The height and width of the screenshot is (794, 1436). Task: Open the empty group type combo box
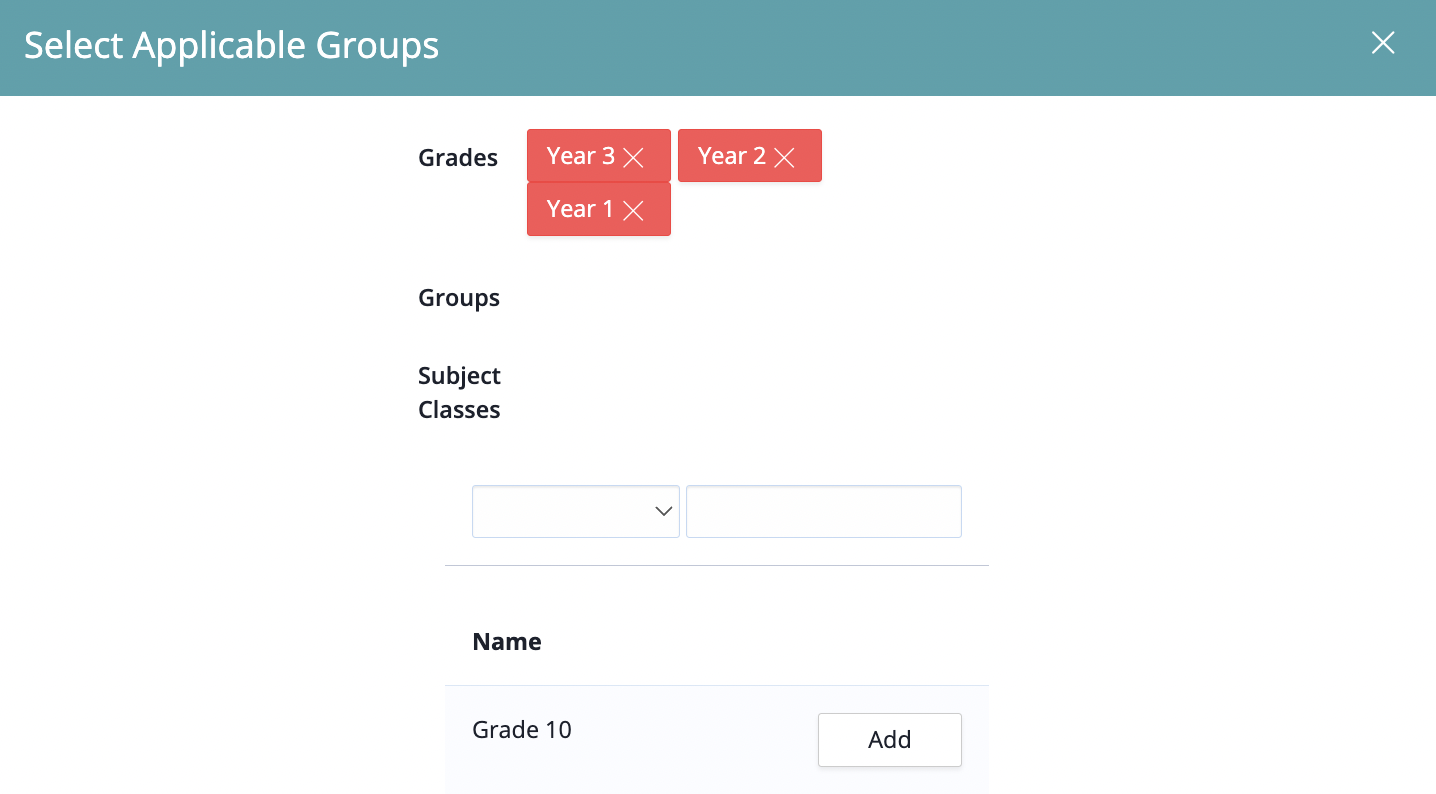[576, 511]
